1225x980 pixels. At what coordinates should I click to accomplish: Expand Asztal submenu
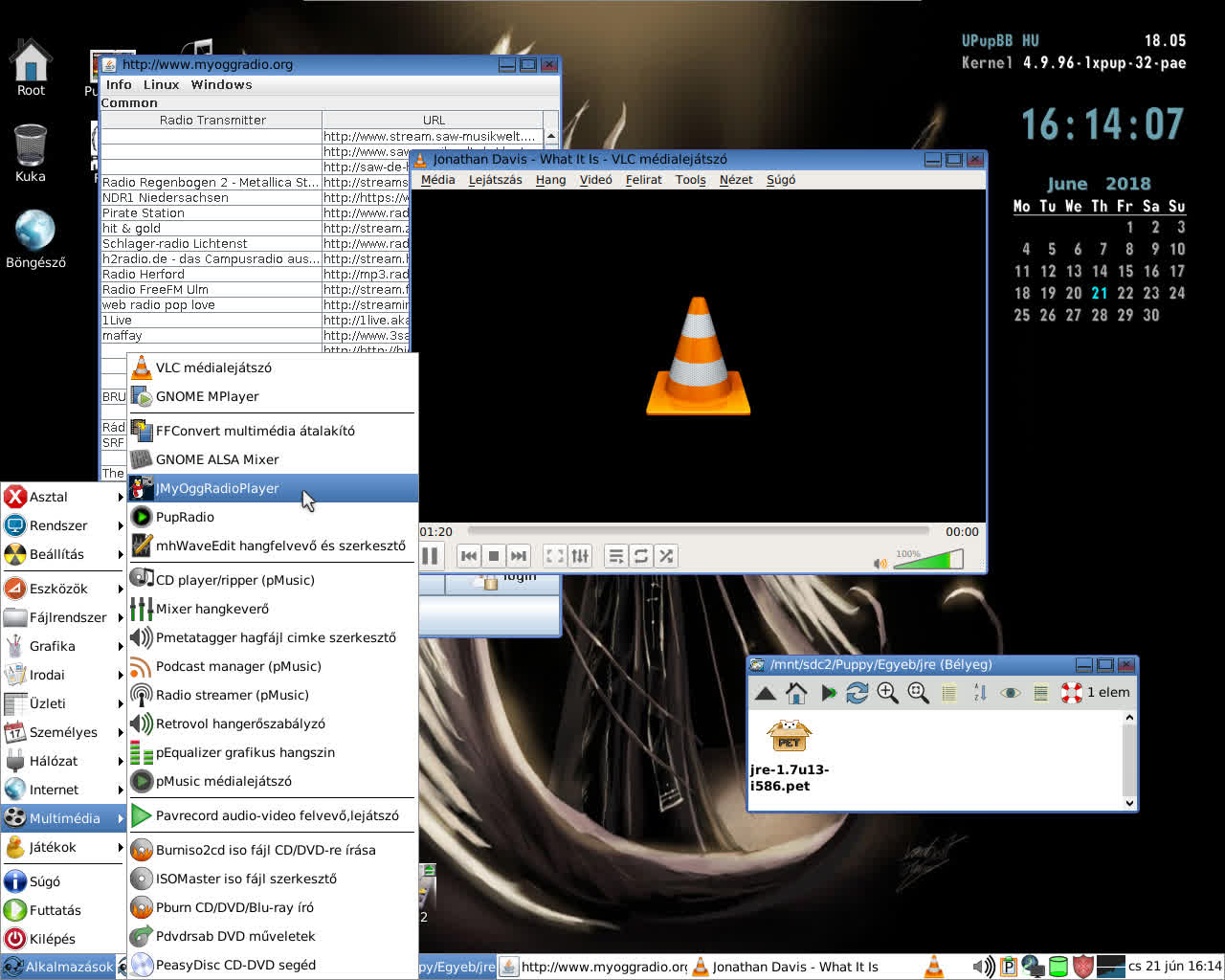point(64,497)
